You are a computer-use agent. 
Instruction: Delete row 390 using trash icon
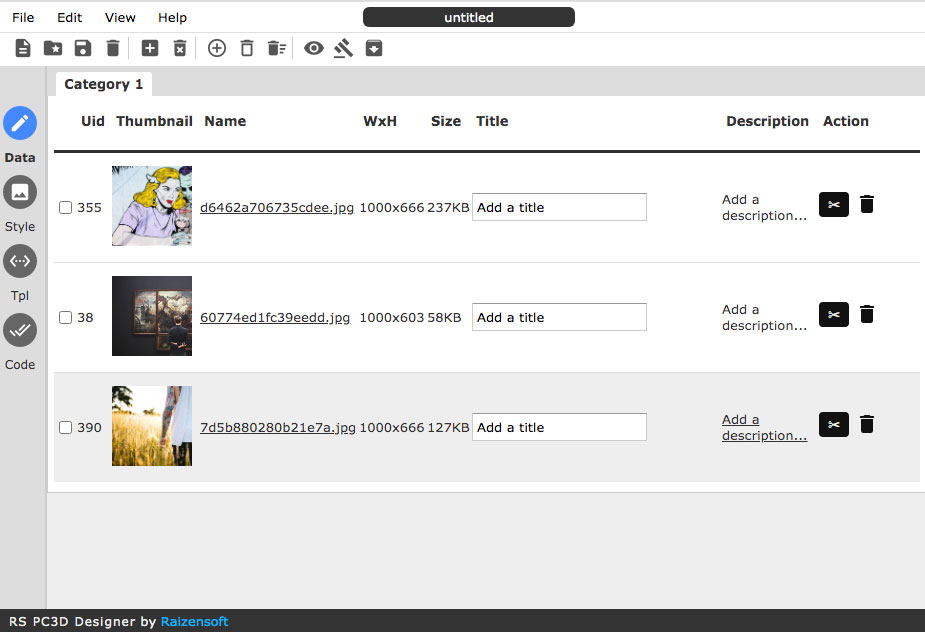(867, 424)
